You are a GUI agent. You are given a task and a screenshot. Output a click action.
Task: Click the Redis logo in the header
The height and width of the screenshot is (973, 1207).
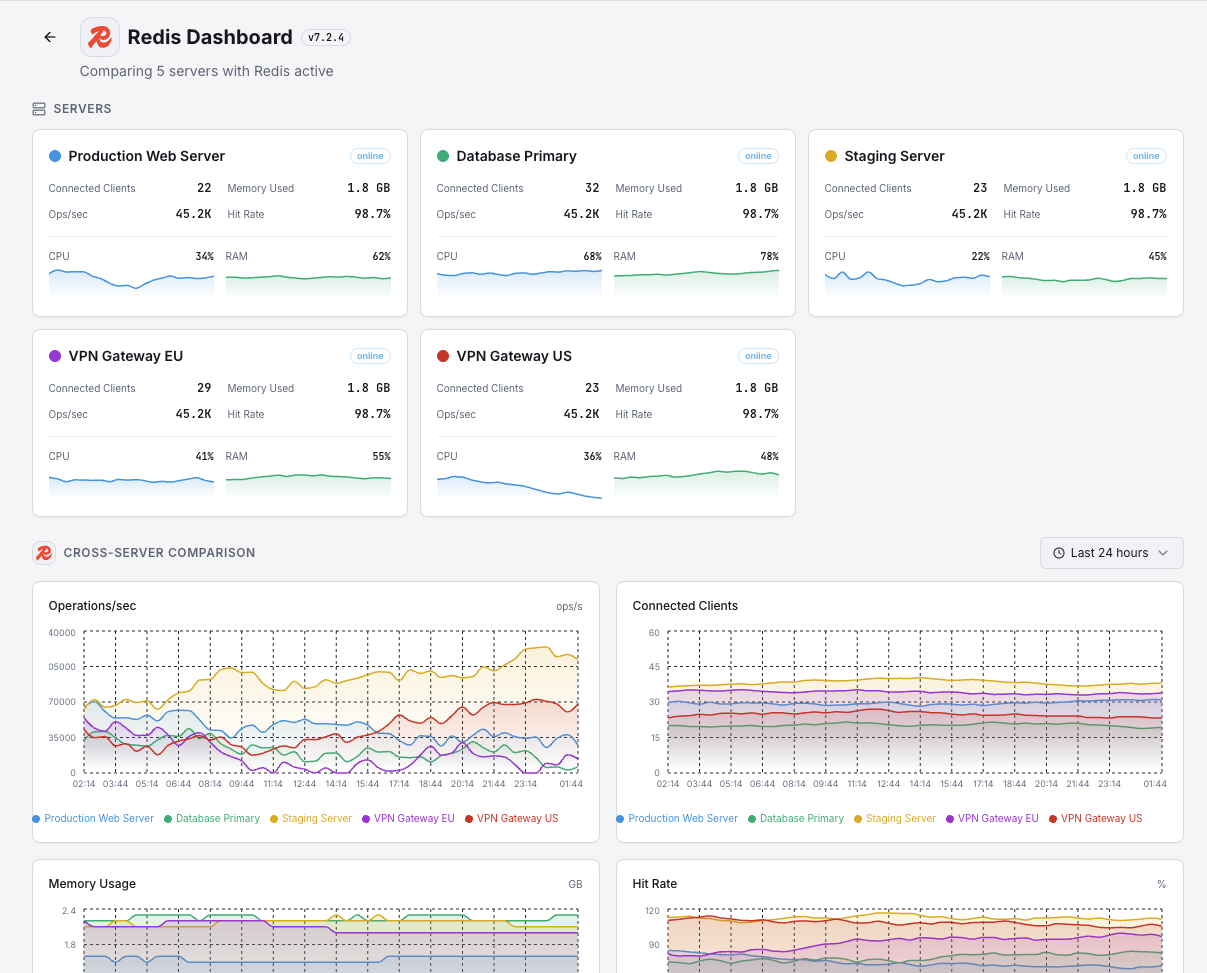point(99,36)
